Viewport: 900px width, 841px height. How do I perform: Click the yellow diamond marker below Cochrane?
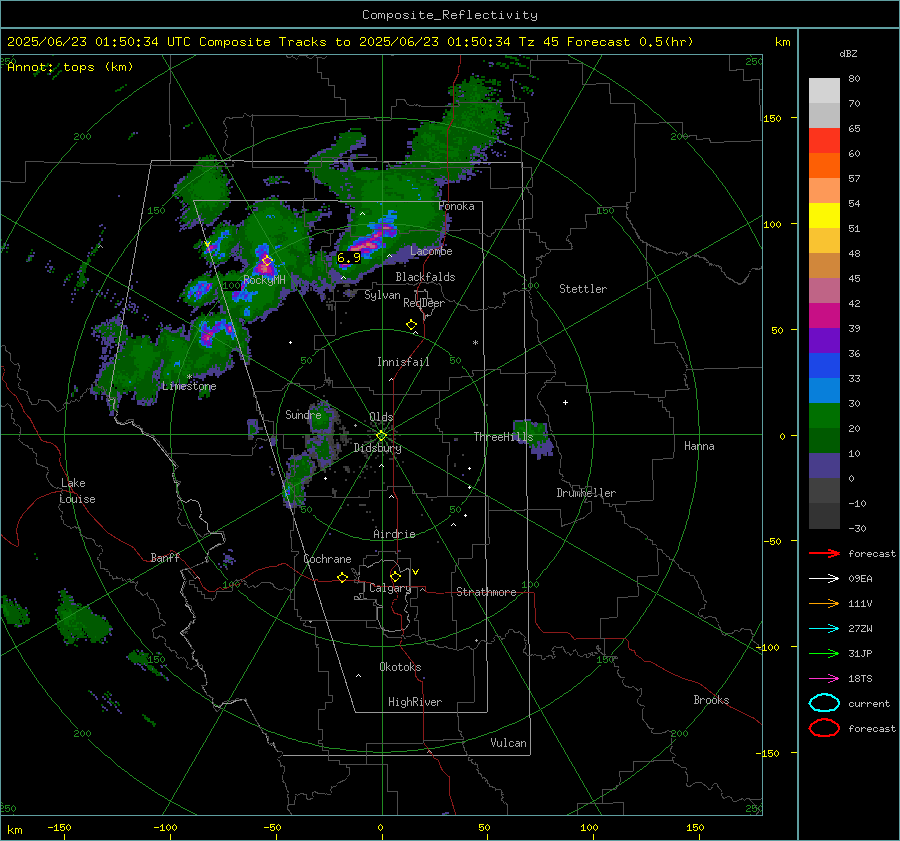[343, 578]
